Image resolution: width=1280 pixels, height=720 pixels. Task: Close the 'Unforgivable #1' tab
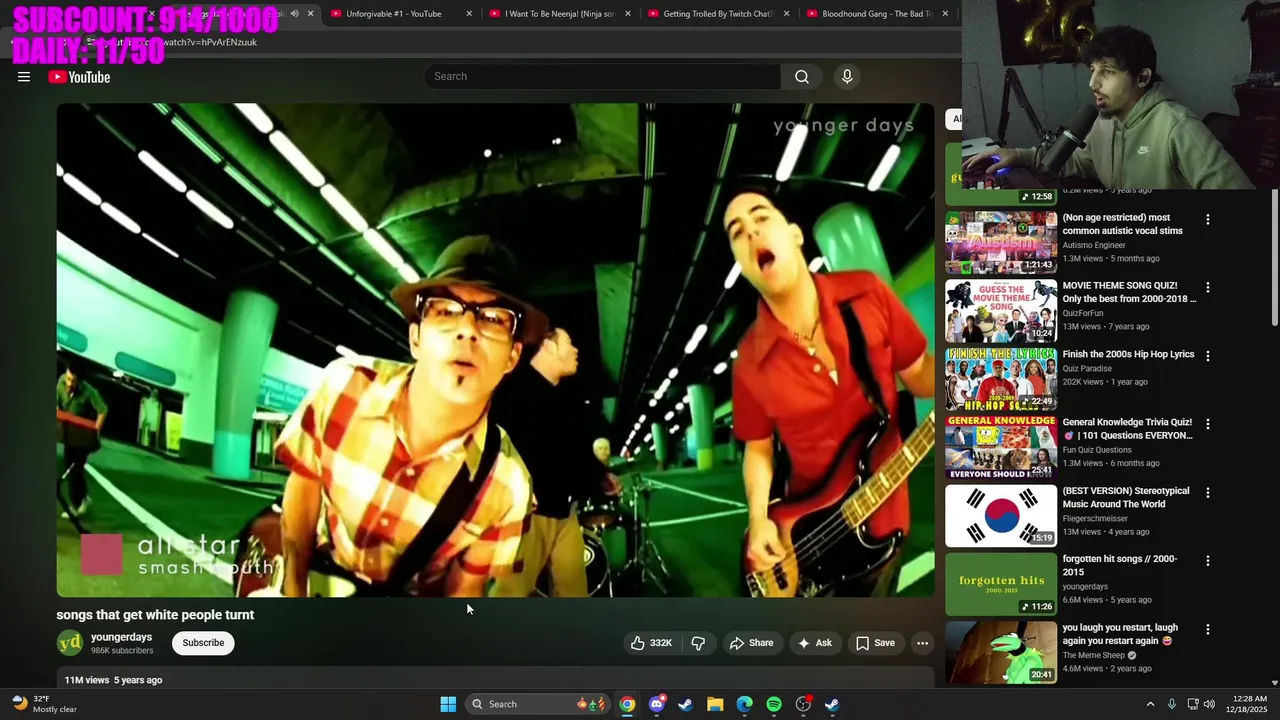pos(469,14)
